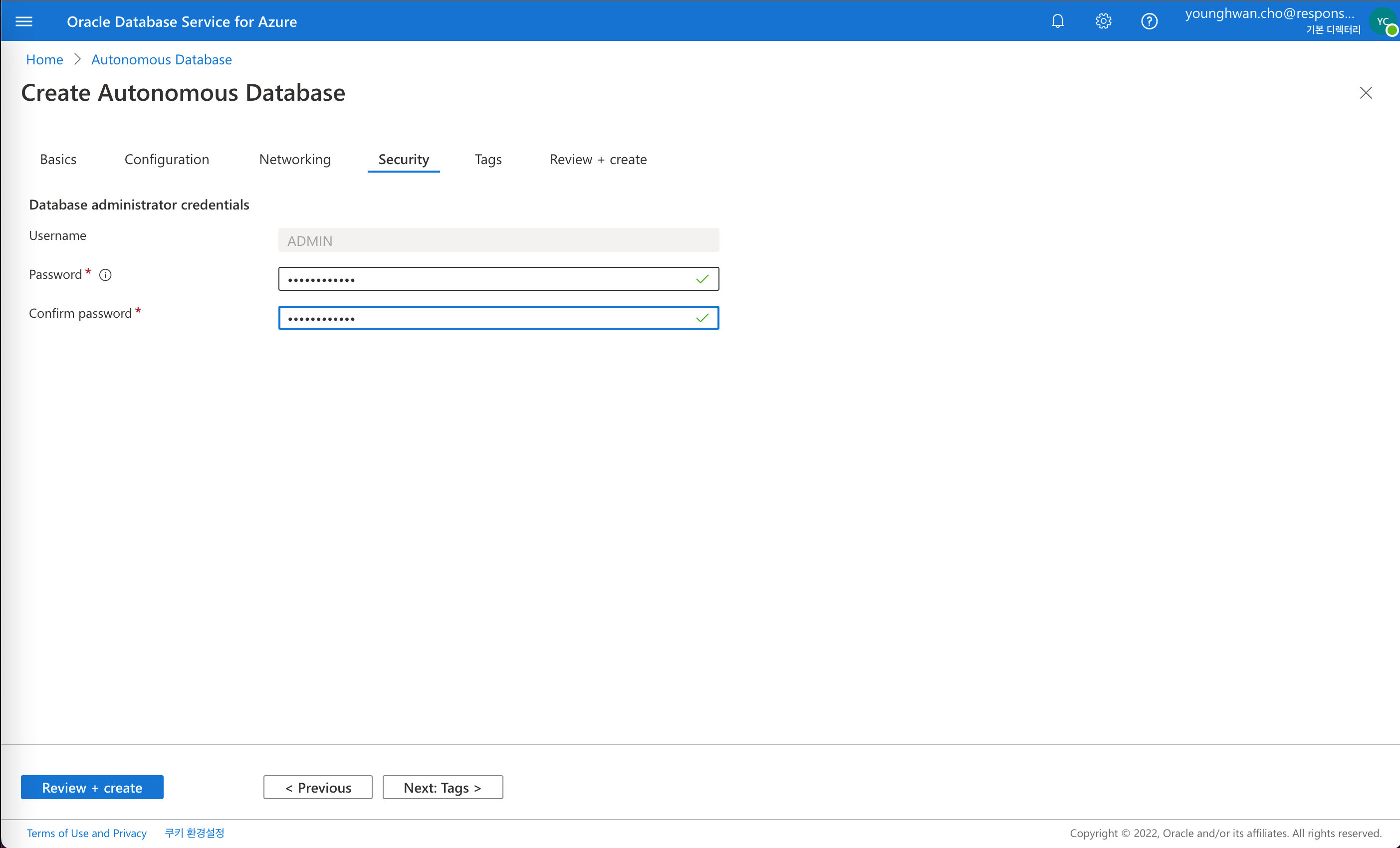Open the settings gear icon

[1104, 21]
